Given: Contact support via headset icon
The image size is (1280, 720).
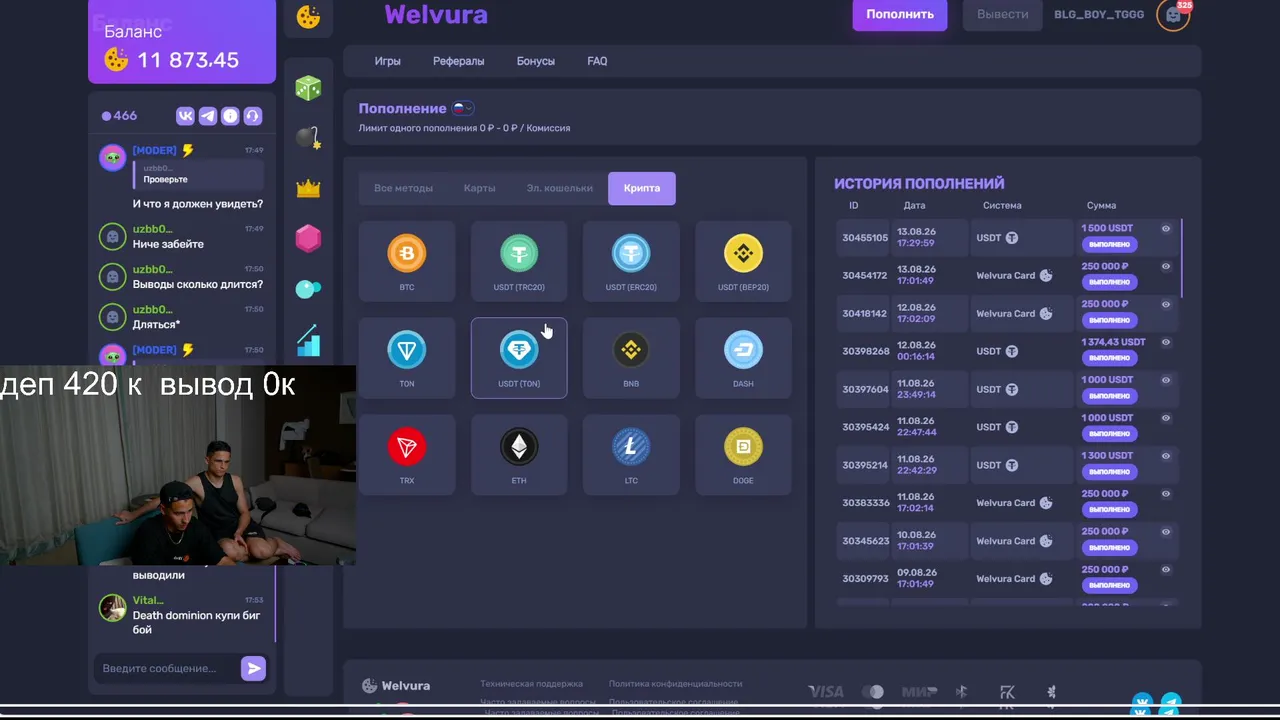Looking at the screenshot, I should point(252,116).
